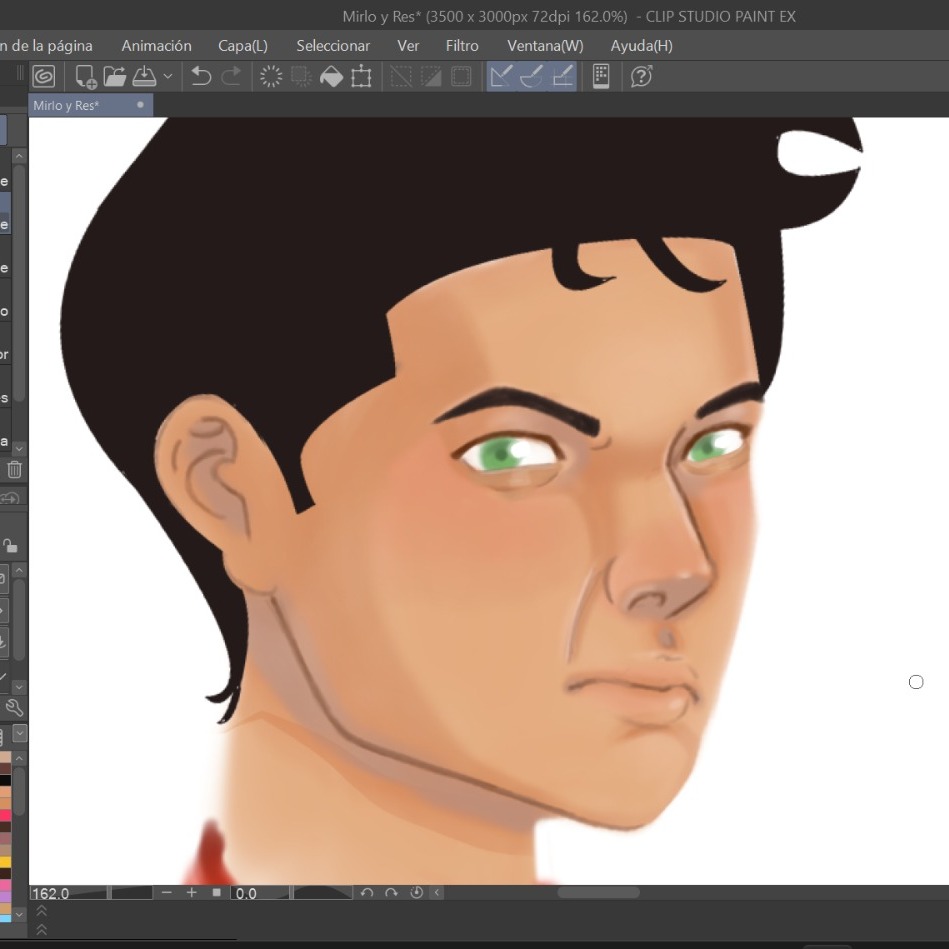Click the Save icon in toolbar

point(144,76)
